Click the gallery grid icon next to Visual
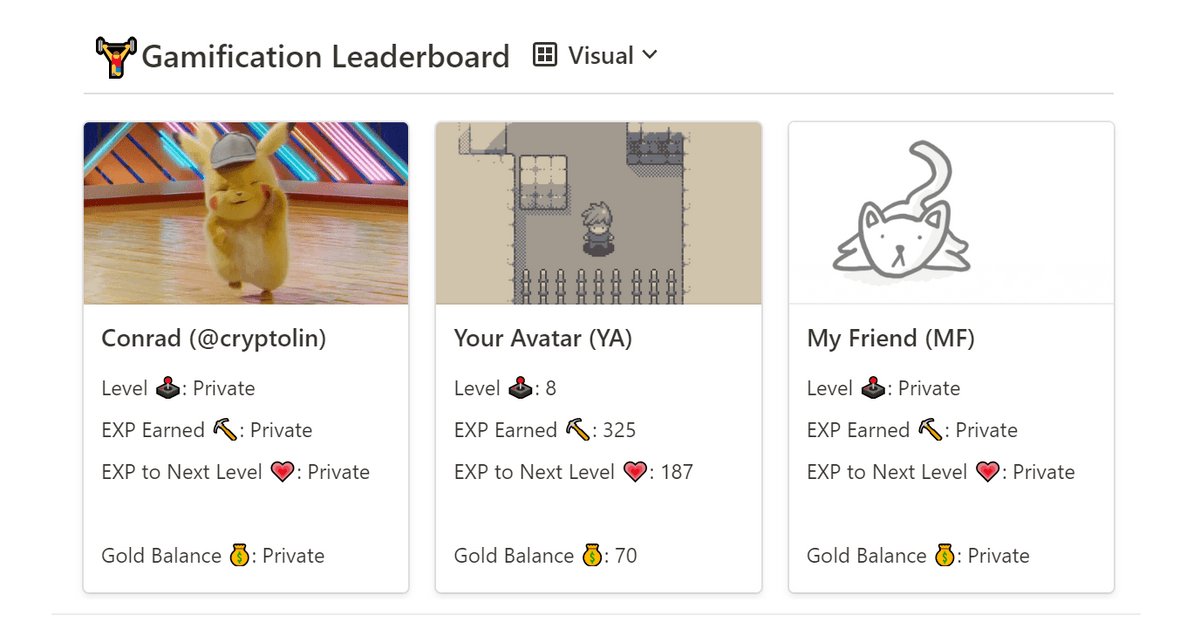 (545, 55)
